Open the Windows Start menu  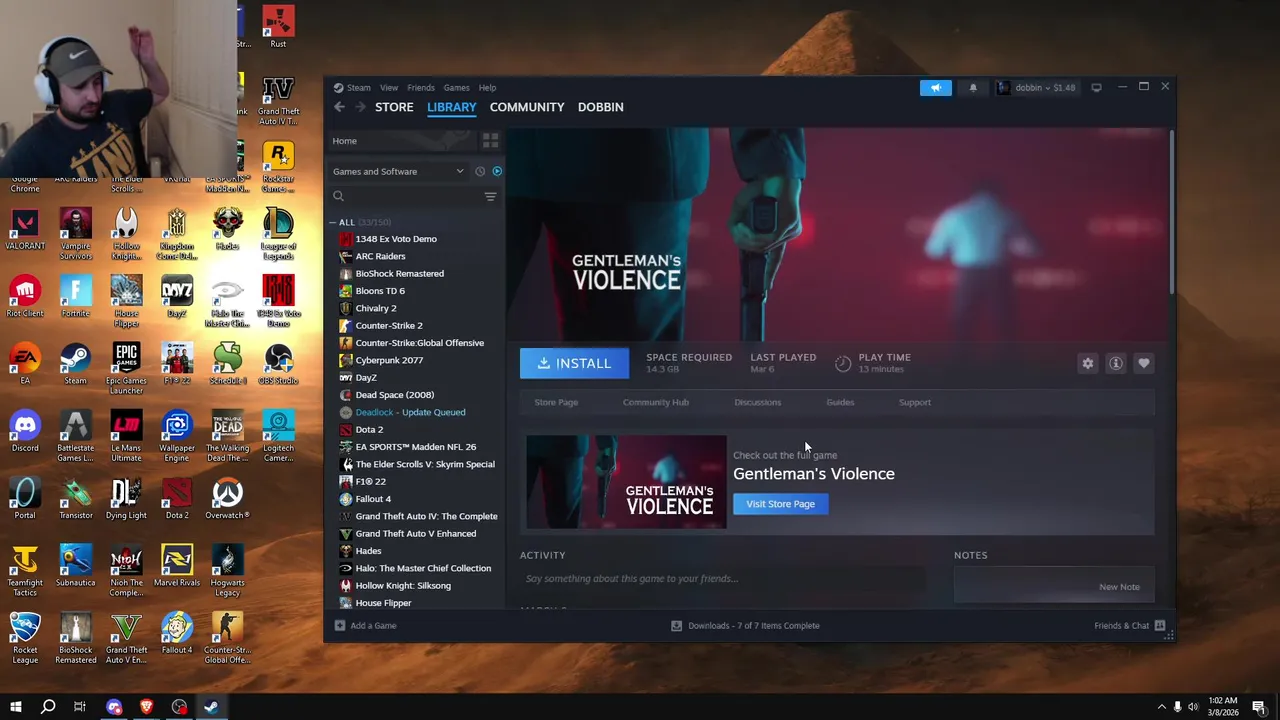[16, 707]
